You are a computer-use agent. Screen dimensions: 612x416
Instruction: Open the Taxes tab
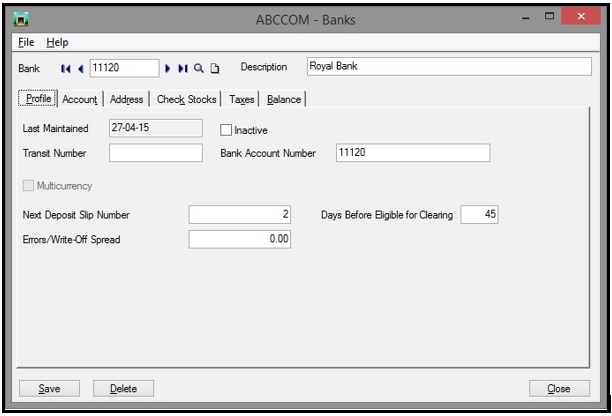[242, 99]
